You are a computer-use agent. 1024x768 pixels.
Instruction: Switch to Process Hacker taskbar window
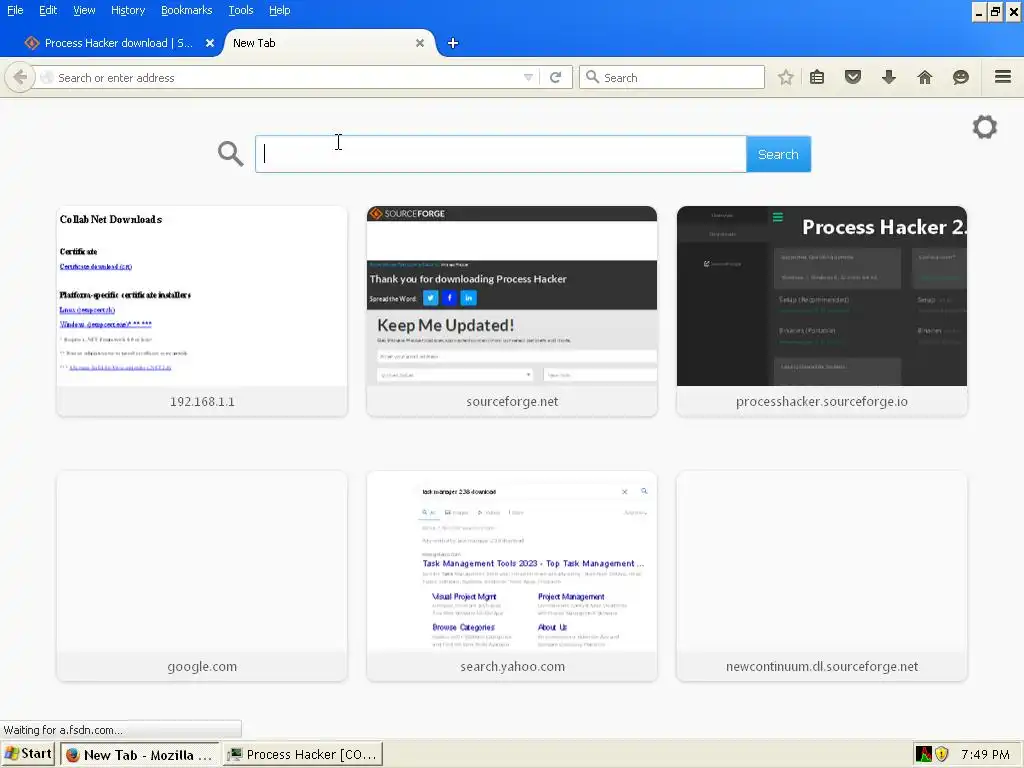pos(302,754)
